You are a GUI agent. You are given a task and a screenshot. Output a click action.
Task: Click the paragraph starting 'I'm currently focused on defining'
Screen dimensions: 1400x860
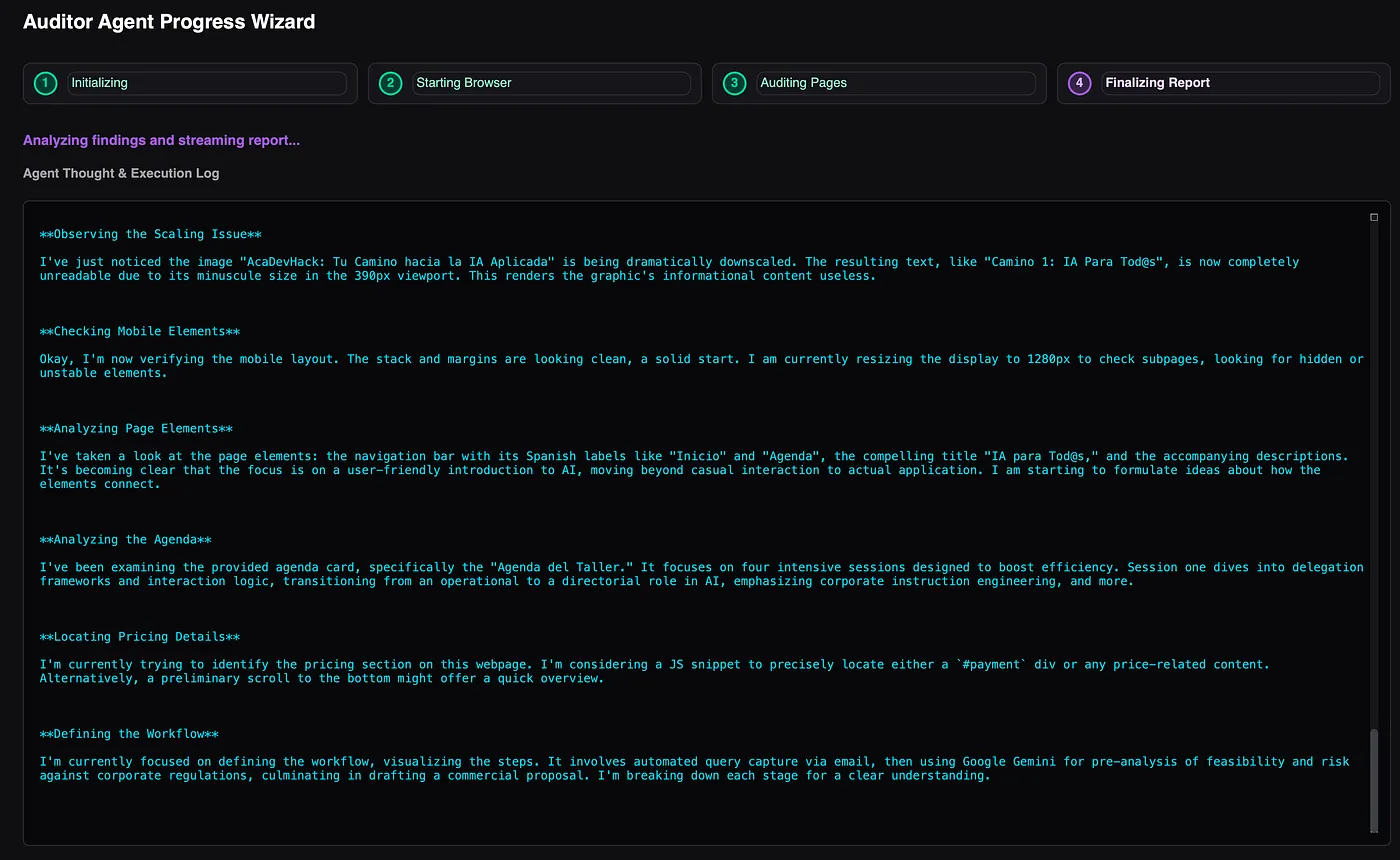tap(695, 768)
